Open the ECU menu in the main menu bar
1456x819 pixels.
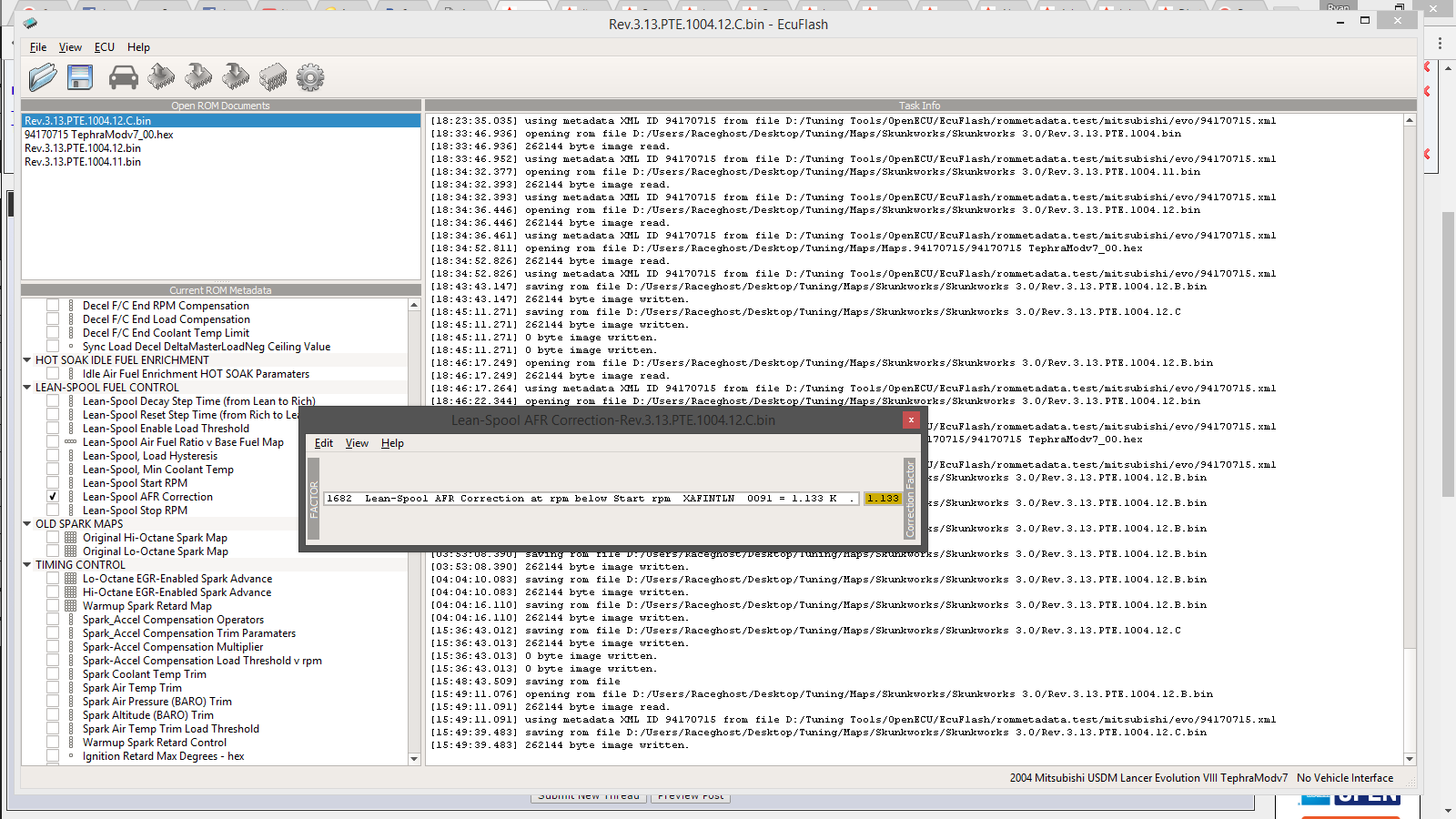(105, 47)
